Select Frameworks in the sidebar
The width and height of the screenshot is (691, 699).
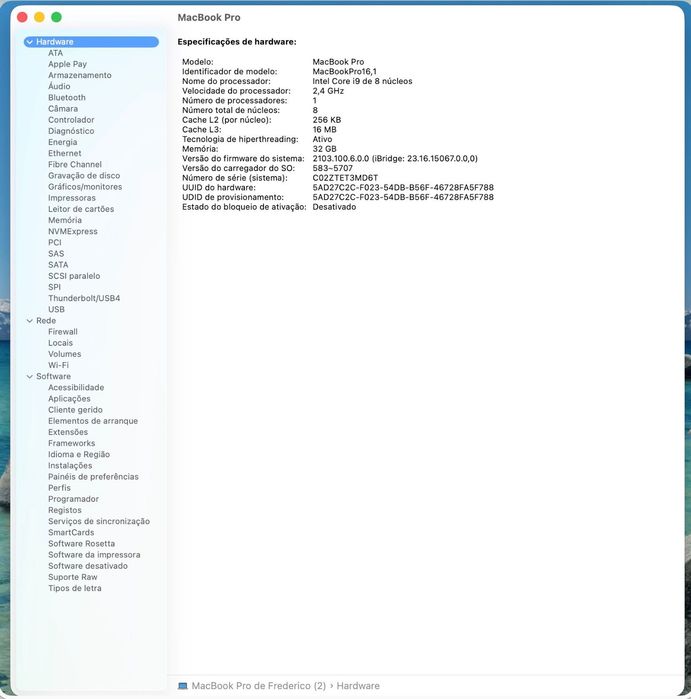point(72,443)
